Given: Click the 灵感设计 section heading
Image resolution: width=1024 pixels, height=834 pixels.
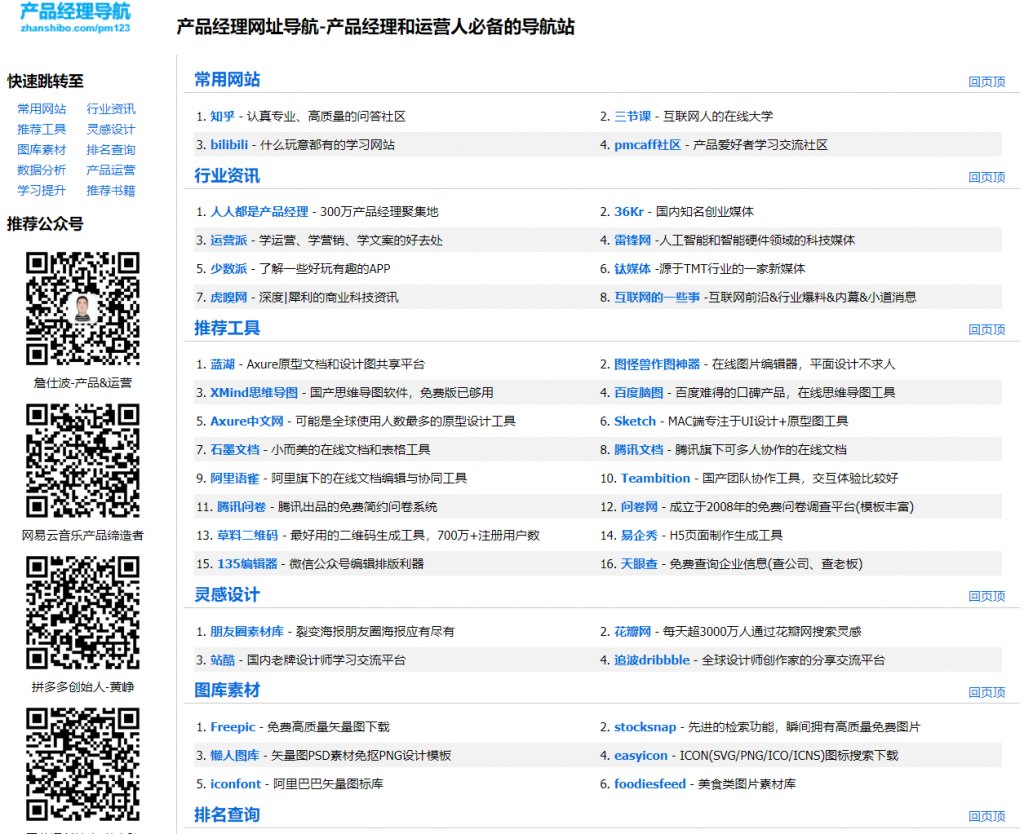Looking at the screenshot, I should click(227, 594).
